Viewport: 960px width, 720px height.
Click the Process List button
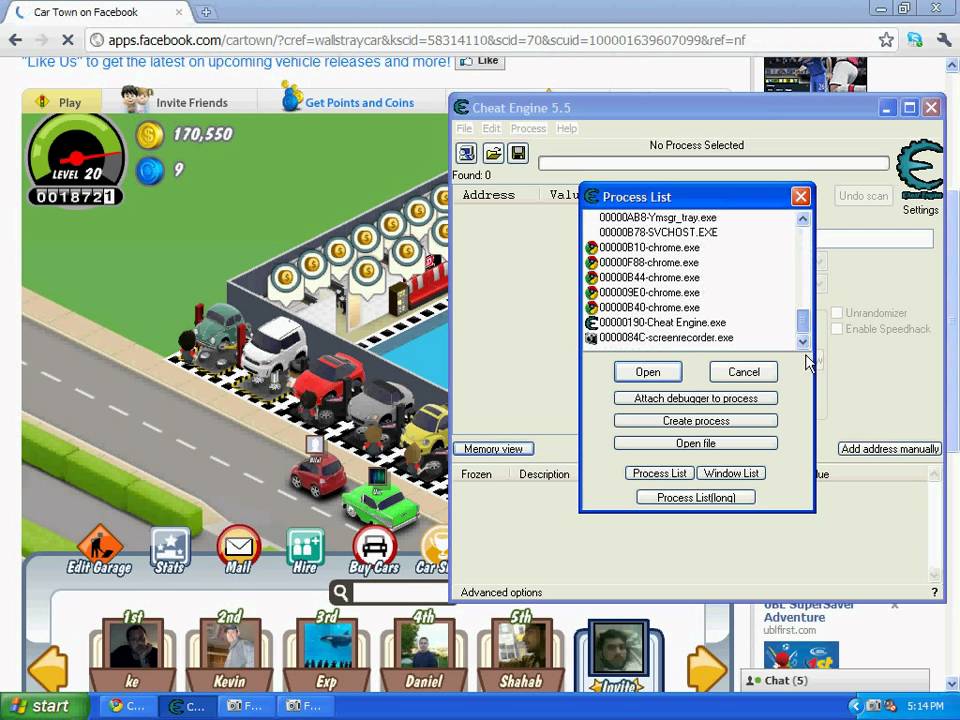coord(659,473)
